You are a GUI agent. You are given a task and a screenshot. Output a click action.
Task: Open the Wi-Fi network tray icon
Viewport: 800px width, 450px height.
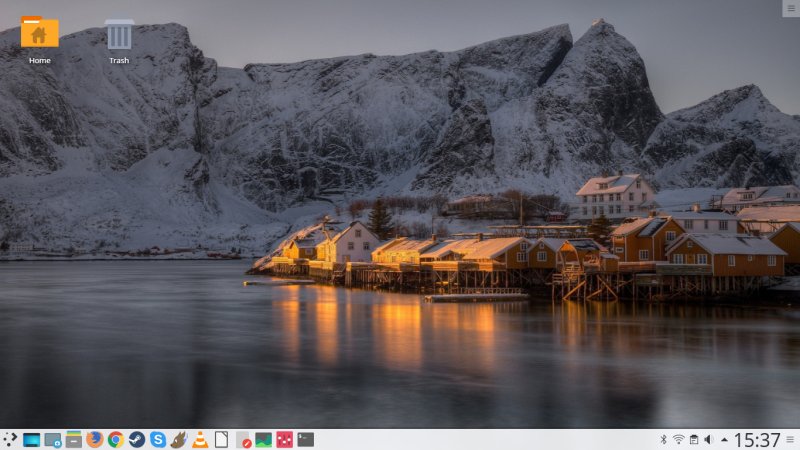click(678, 439)
